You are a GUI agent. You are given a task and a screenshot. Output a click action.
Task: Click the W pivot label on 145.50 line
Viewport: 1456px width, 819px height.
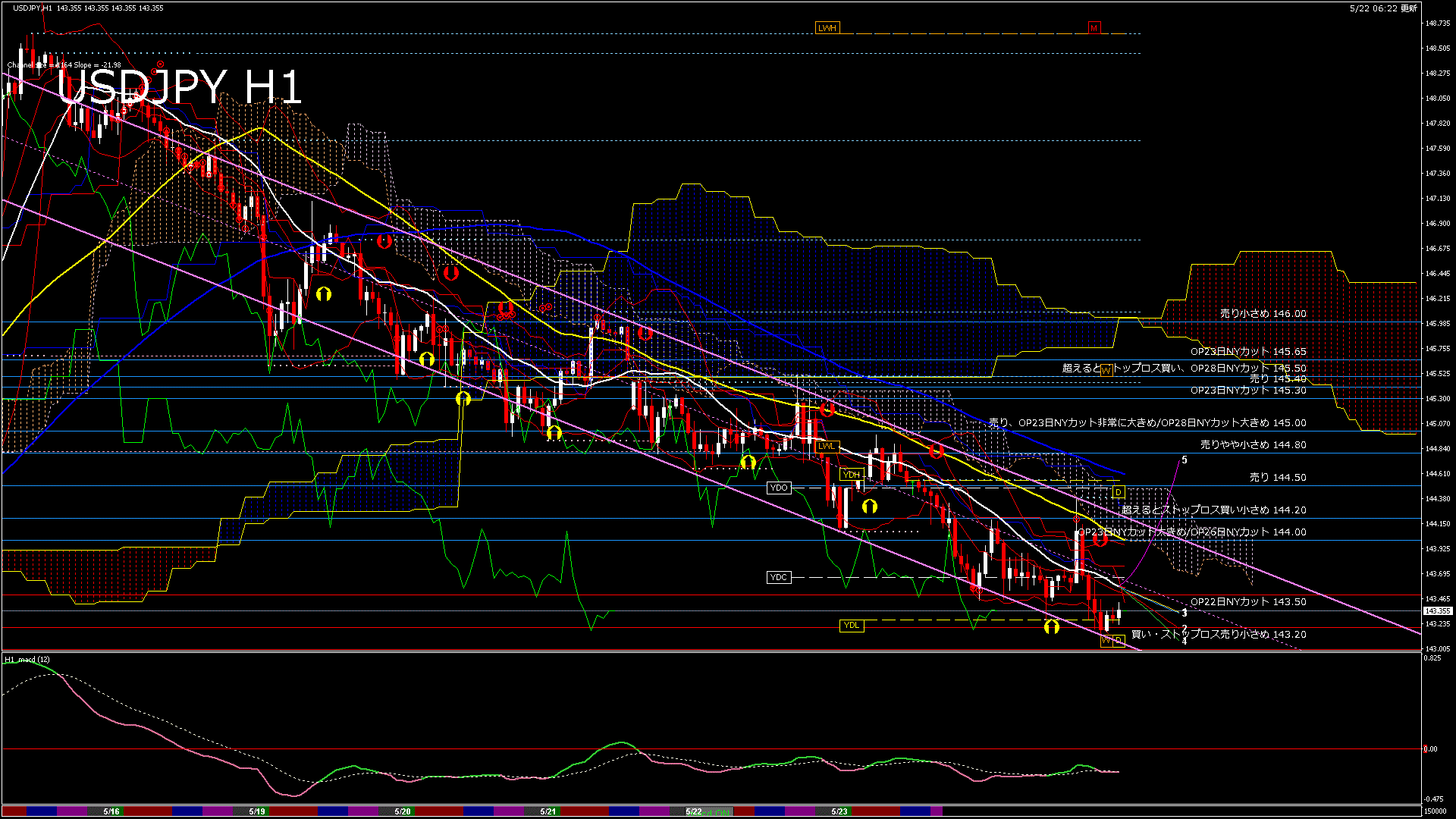coord(1106,370)
